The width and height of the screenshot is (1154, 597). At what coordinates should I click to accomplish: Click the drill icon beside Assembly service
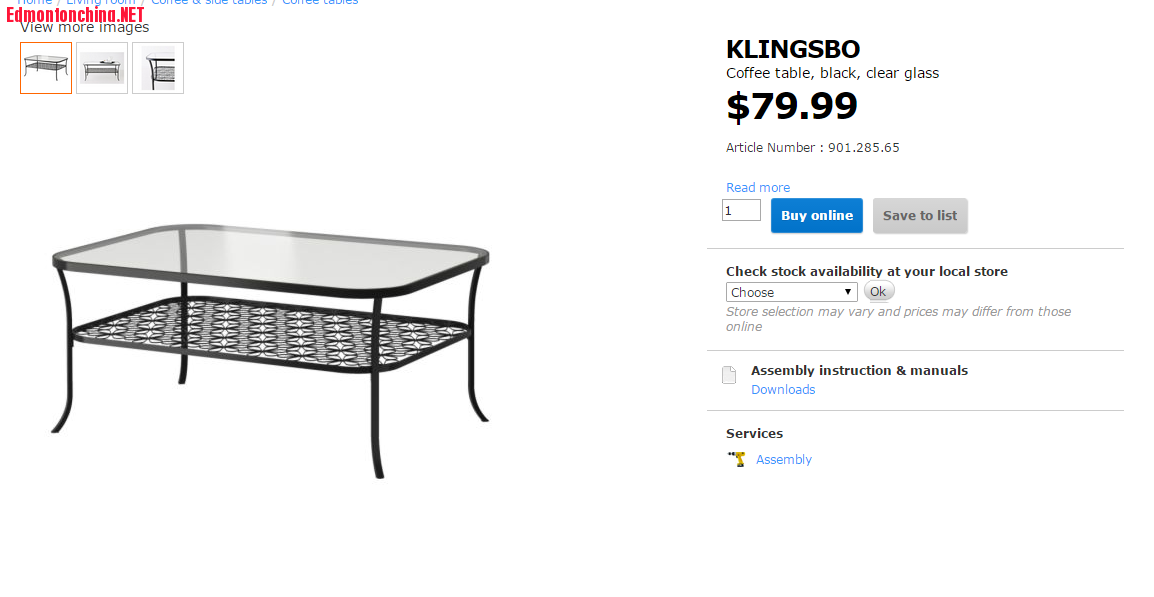(737, 459)
